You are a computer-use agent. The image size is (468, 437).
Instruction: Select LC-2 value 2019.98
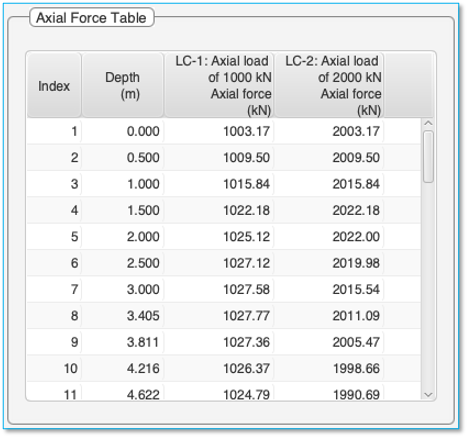329,263
